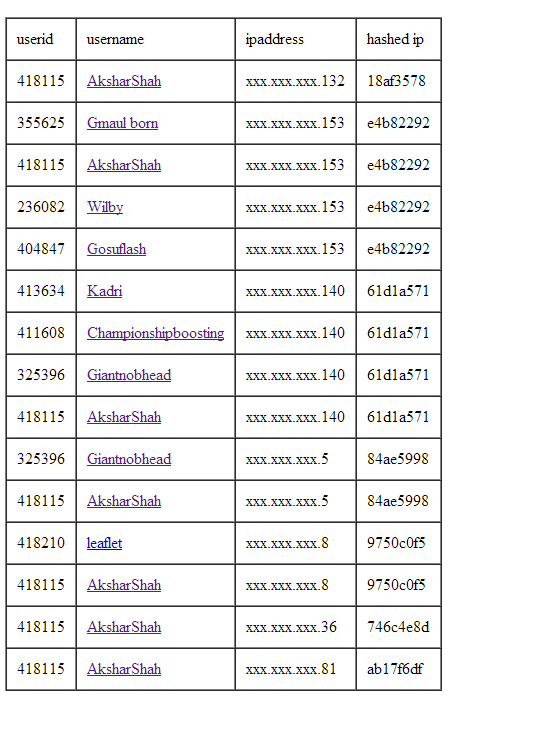This screenshot has width=560, height=746.
Task: Open AksharShah link beside IP ending .5
Action: point(124,501)
